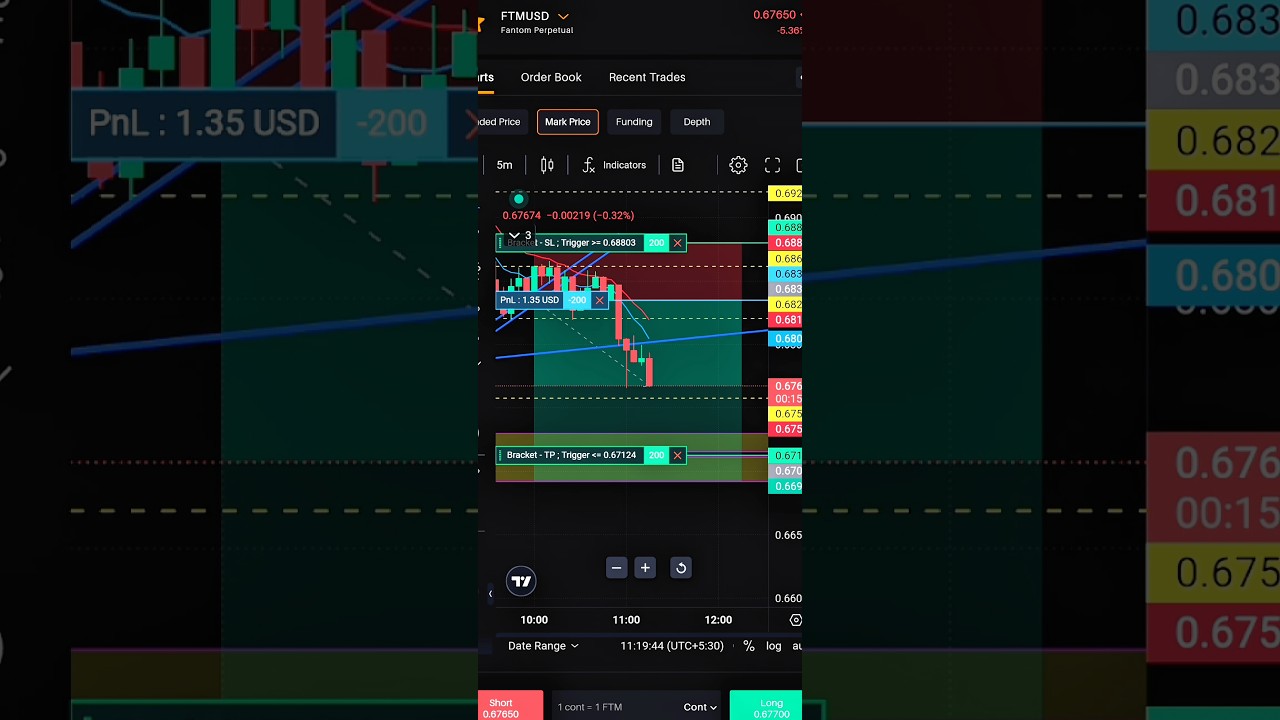Zoom in chart with plus button
The image size is (1280, 720).
coord(645,568)
